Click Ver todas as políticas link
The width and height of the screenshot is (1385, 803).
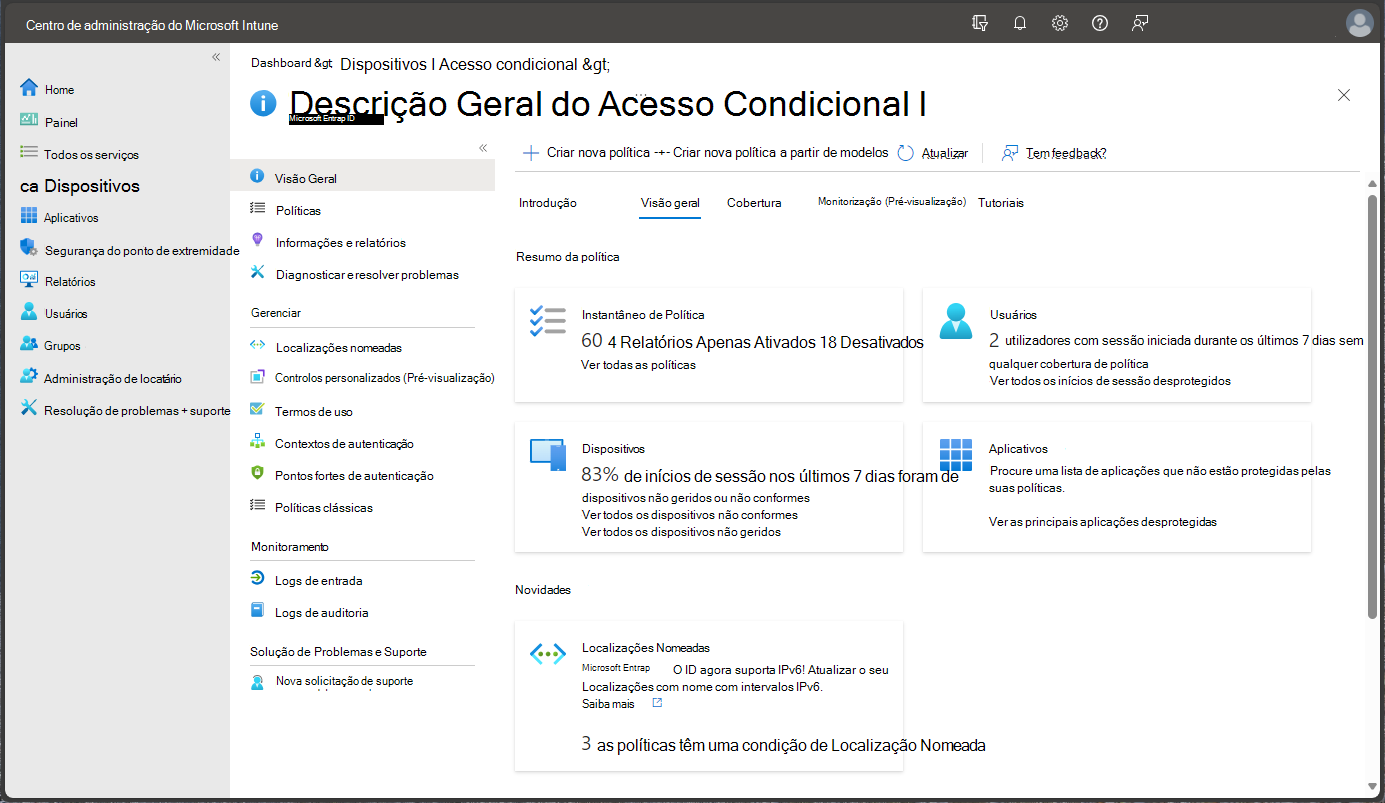pyautogui.click(x=638, y=365)
